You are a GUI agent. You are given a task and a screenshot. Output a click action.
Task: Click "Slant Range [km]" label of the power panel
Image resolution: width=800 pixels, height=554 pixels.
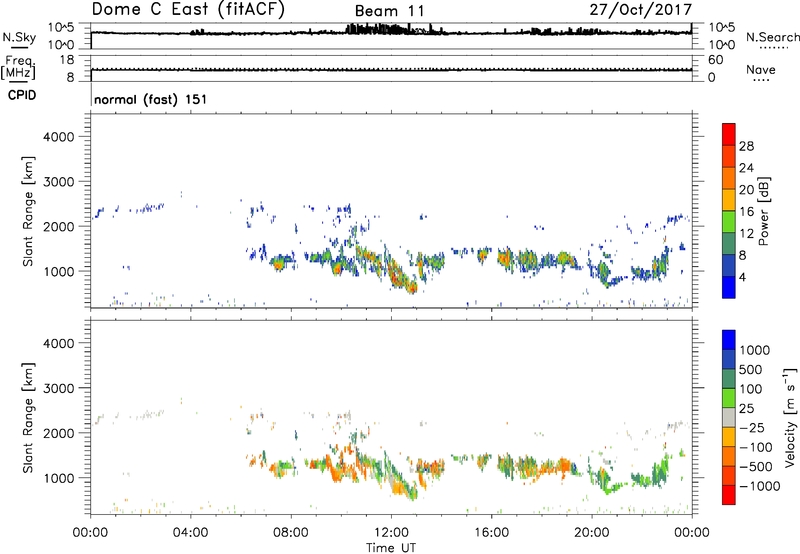[x=28, y=211]
